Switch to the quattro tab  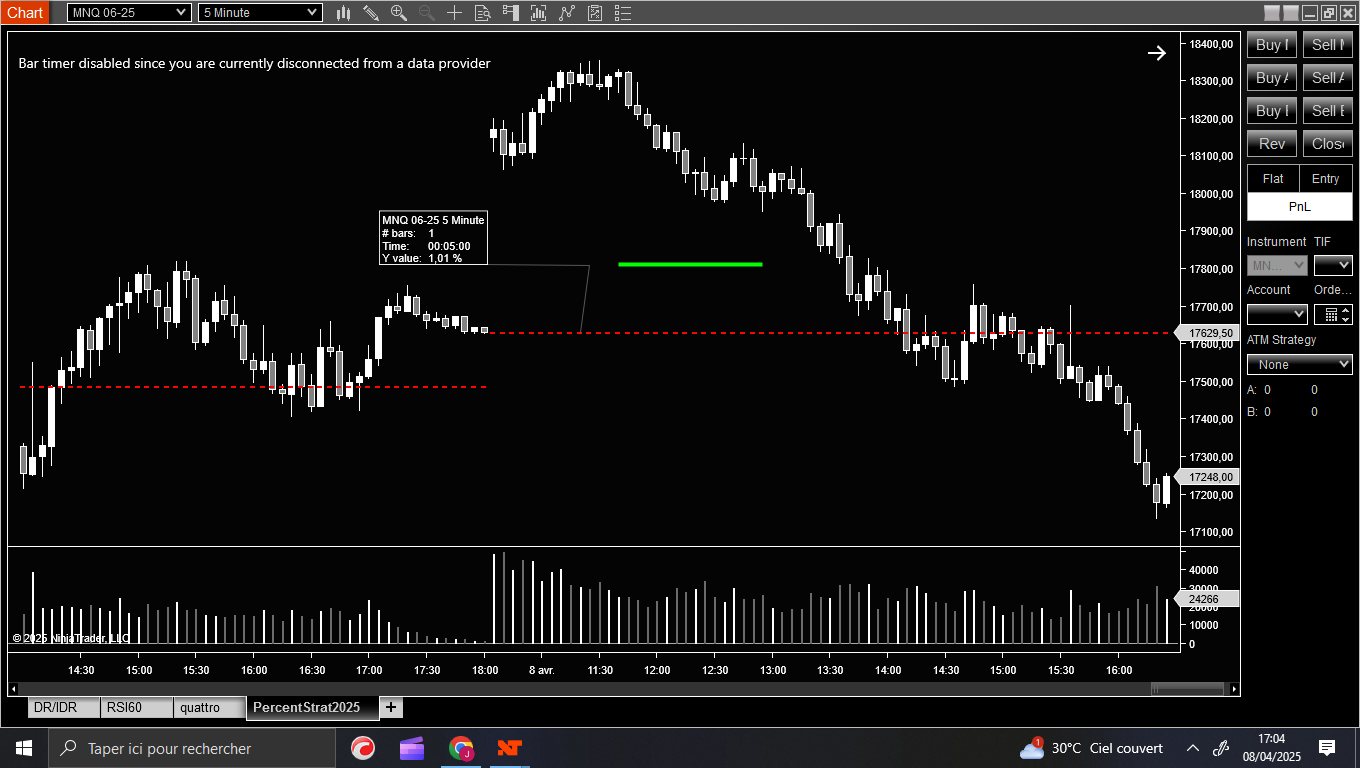coord(209,707)
